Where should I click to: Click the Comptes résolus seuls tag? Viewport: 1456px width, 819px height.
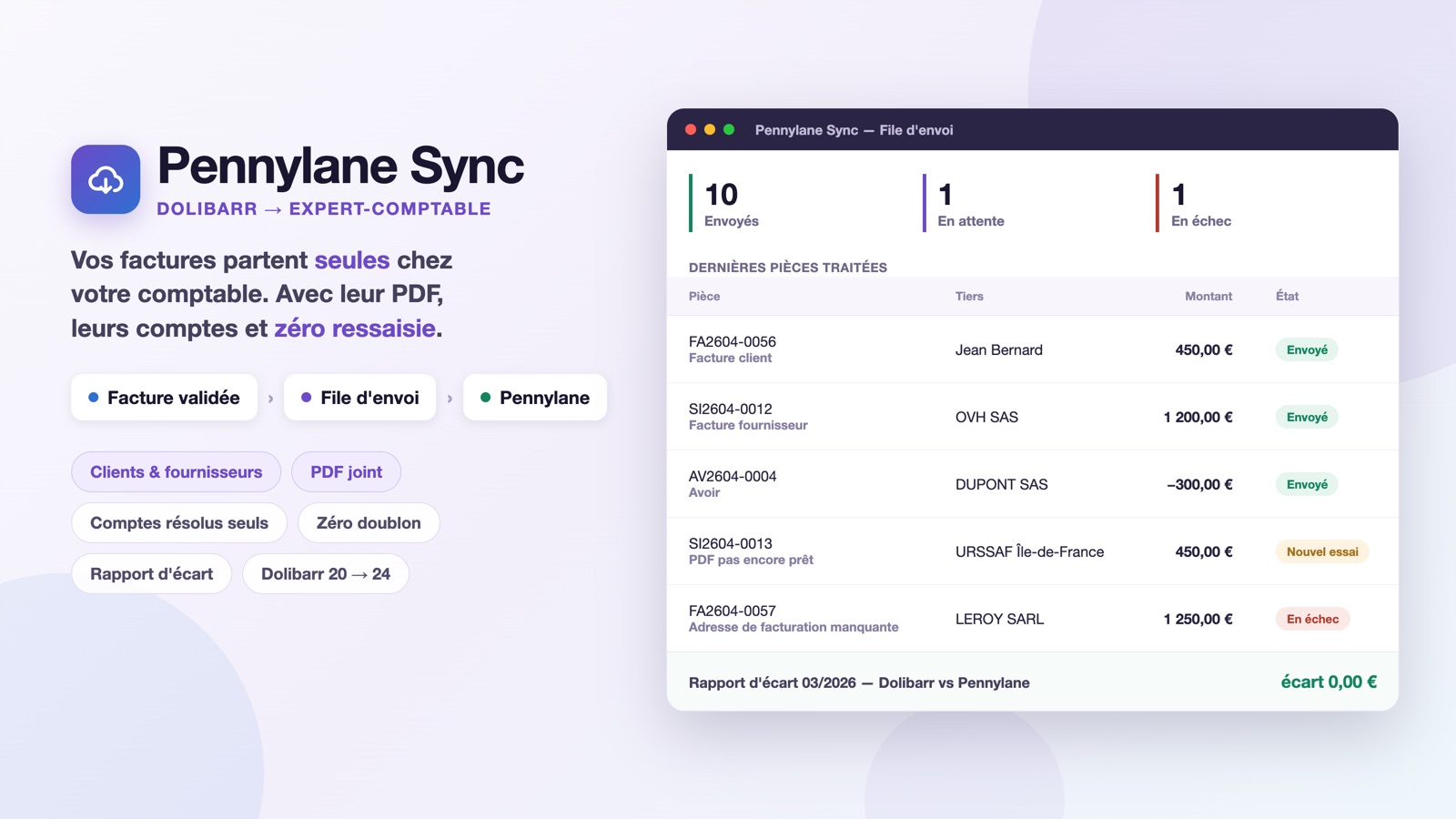[179, 523]
